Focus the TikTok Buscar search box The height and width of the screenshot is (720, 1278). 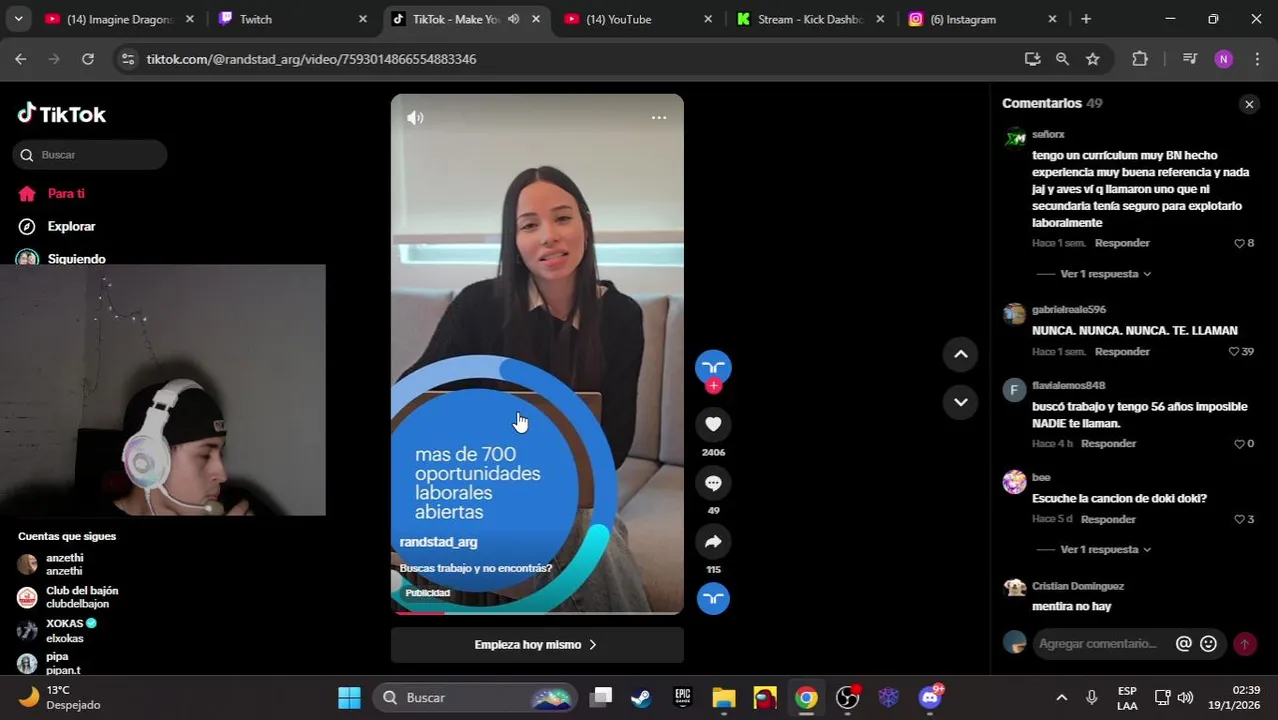point(90,155)
